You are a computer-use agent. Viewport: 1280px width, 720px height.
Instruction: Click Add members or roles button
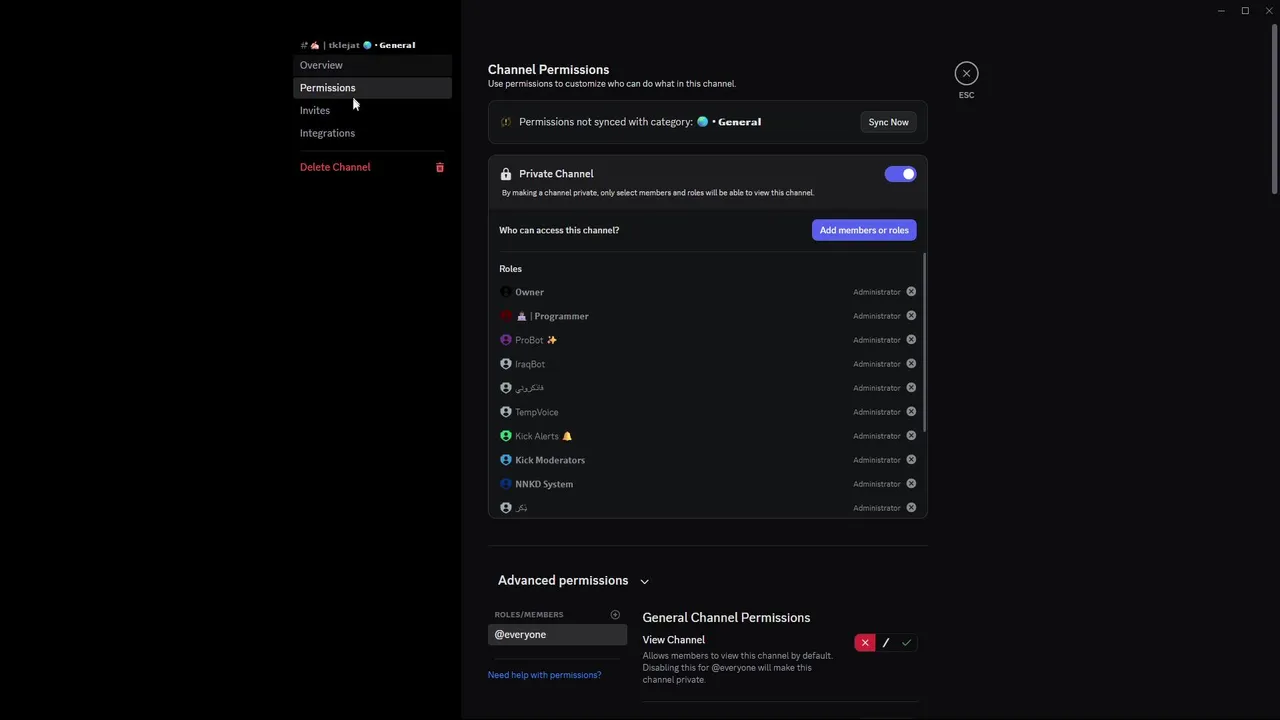tap(864, 230)
